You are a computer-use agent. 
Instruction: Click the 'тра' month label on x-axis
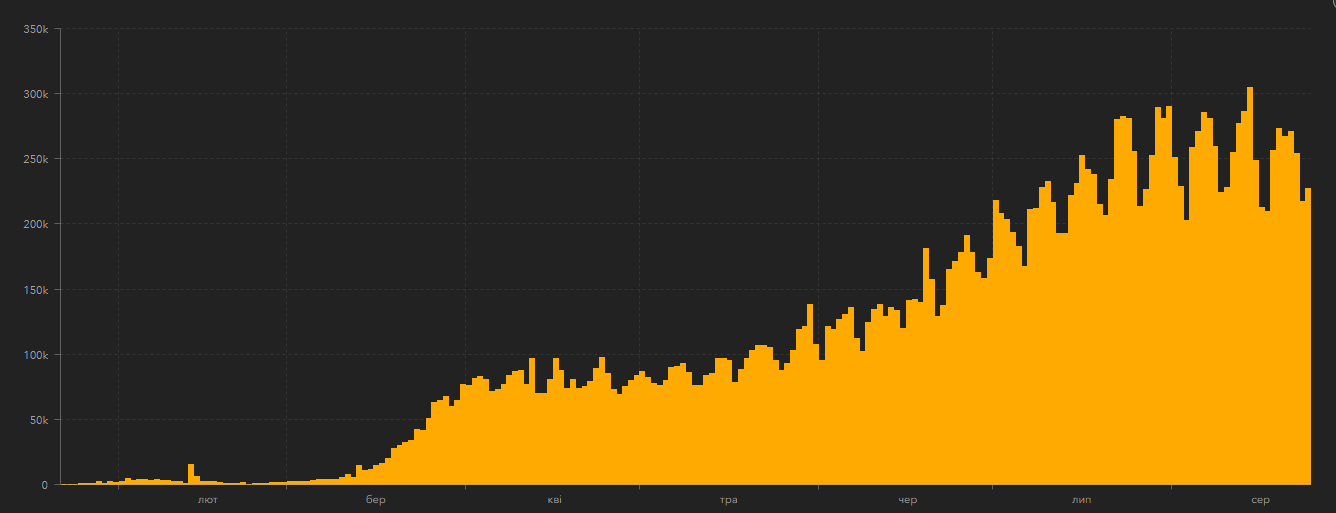point(728,499)
